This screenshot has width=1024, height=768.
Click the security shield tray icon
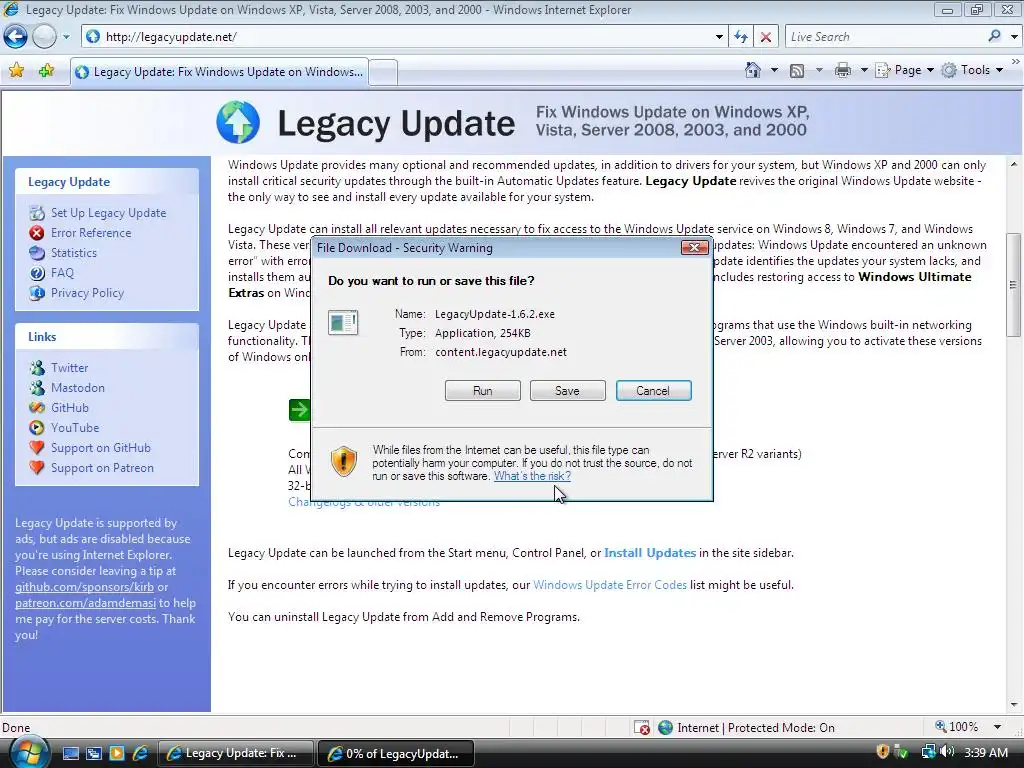coord(882,752)
